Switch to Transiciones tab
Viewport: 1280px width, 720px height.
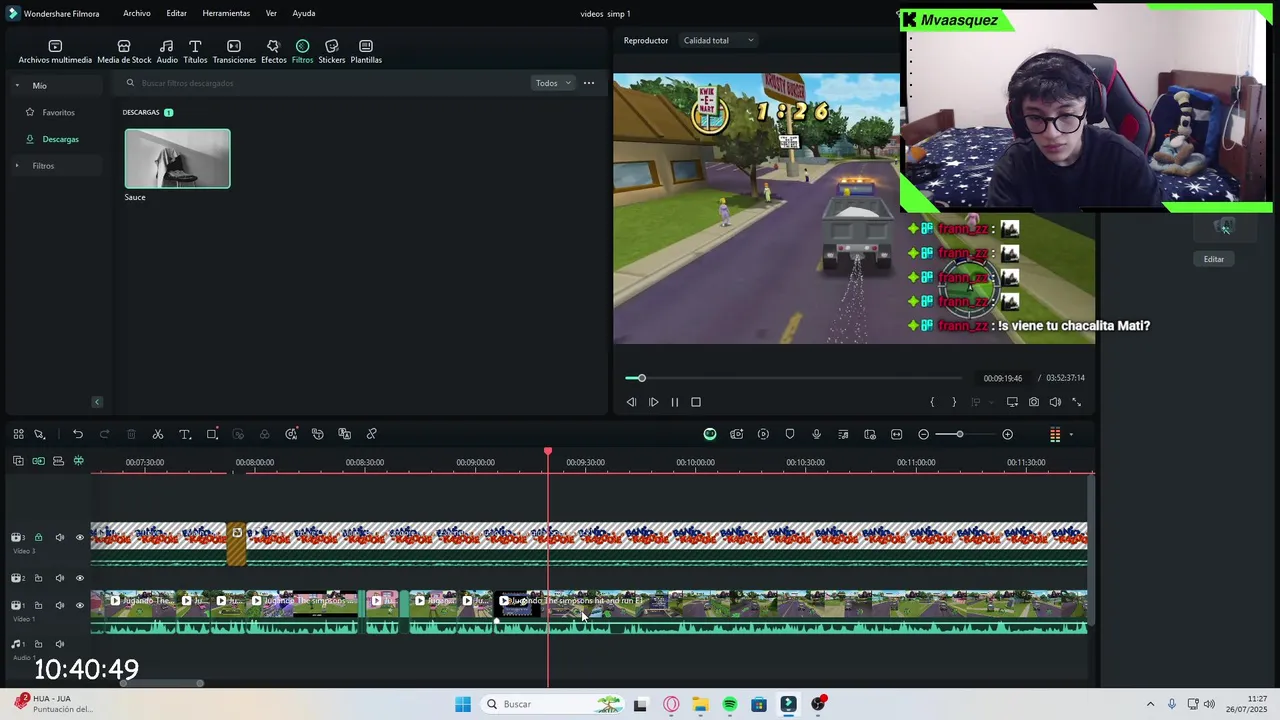[234, 52]
